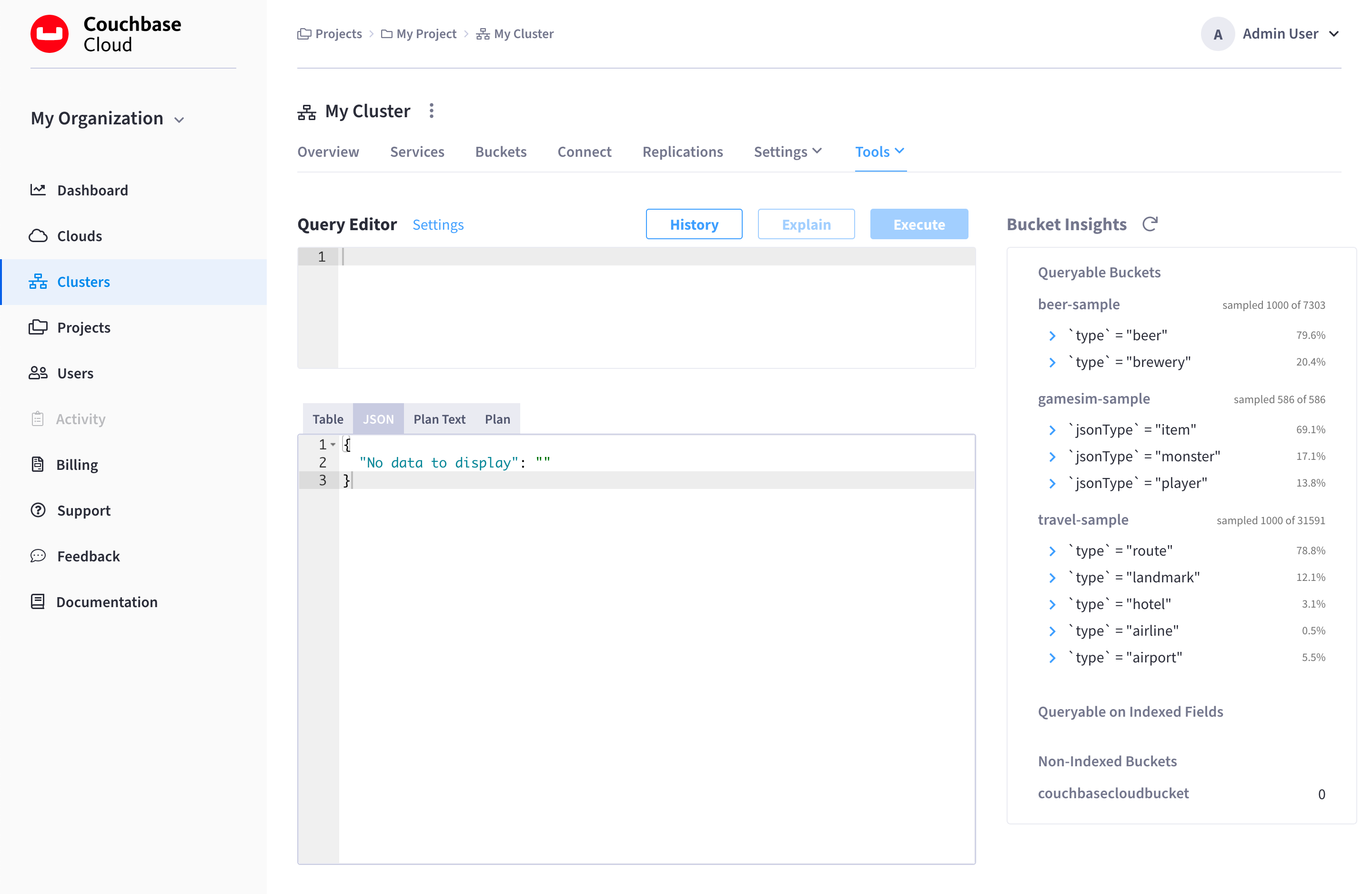1372x894 pixels.
Task: Click the Clusters network icon in sidebar
Action: pyautogui.click(x=38, y=282)
